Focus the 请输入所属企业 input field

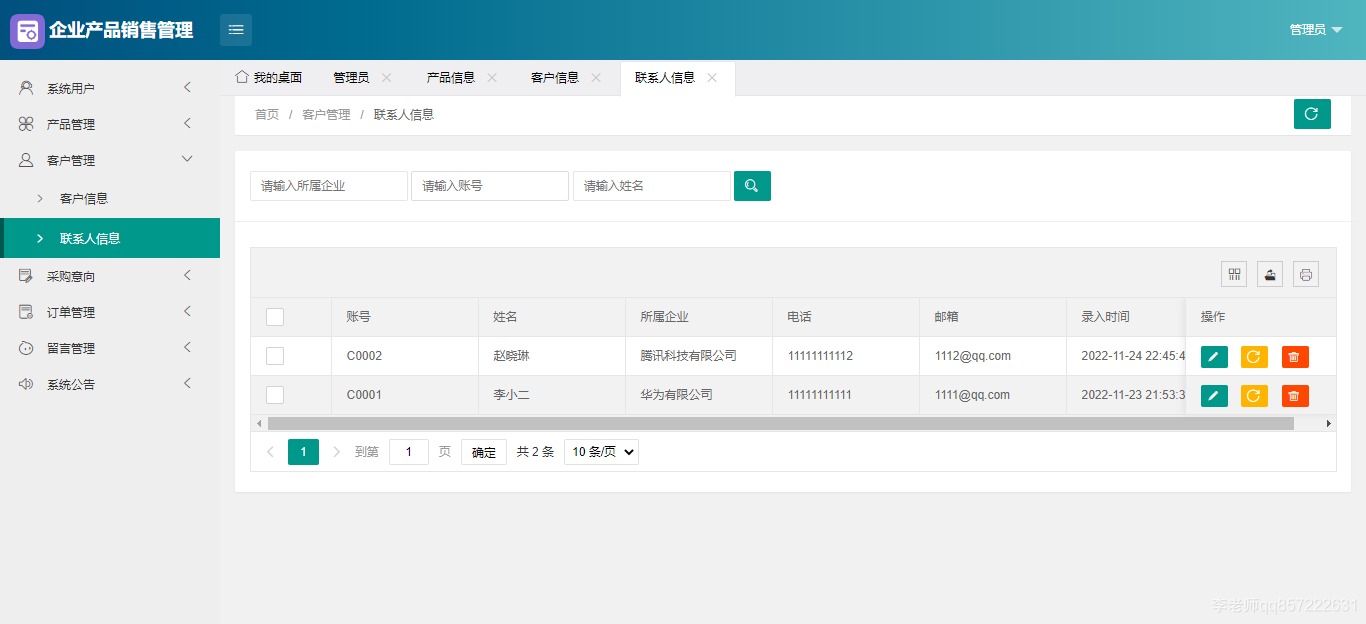[x=329, y=186]
